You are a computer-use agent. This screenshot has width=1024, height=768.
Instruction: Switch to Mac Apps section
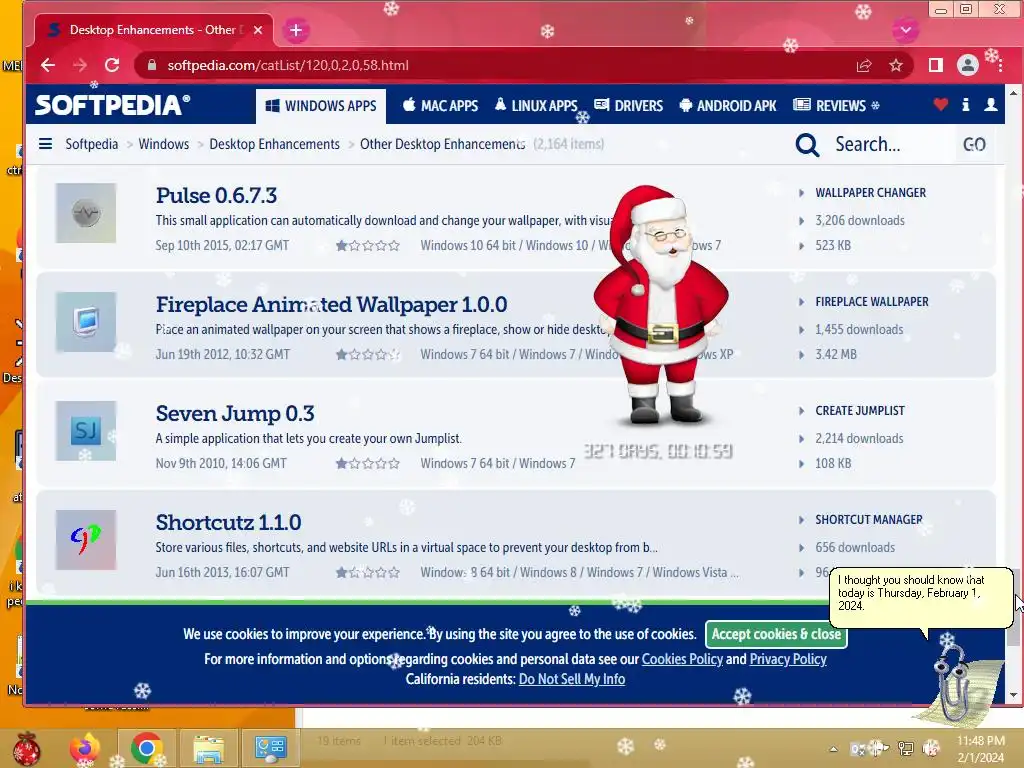[440, 106]
